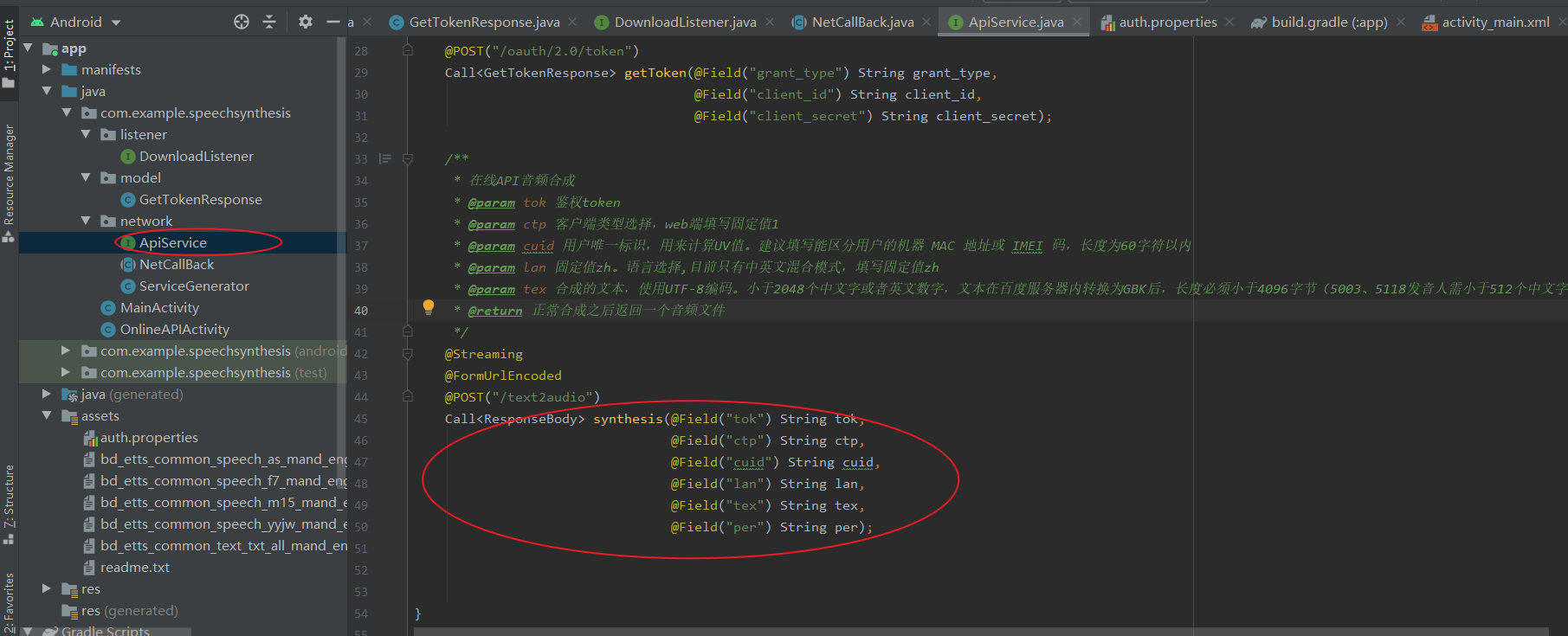Open the Resource Manager tool window

coord(9,182)
